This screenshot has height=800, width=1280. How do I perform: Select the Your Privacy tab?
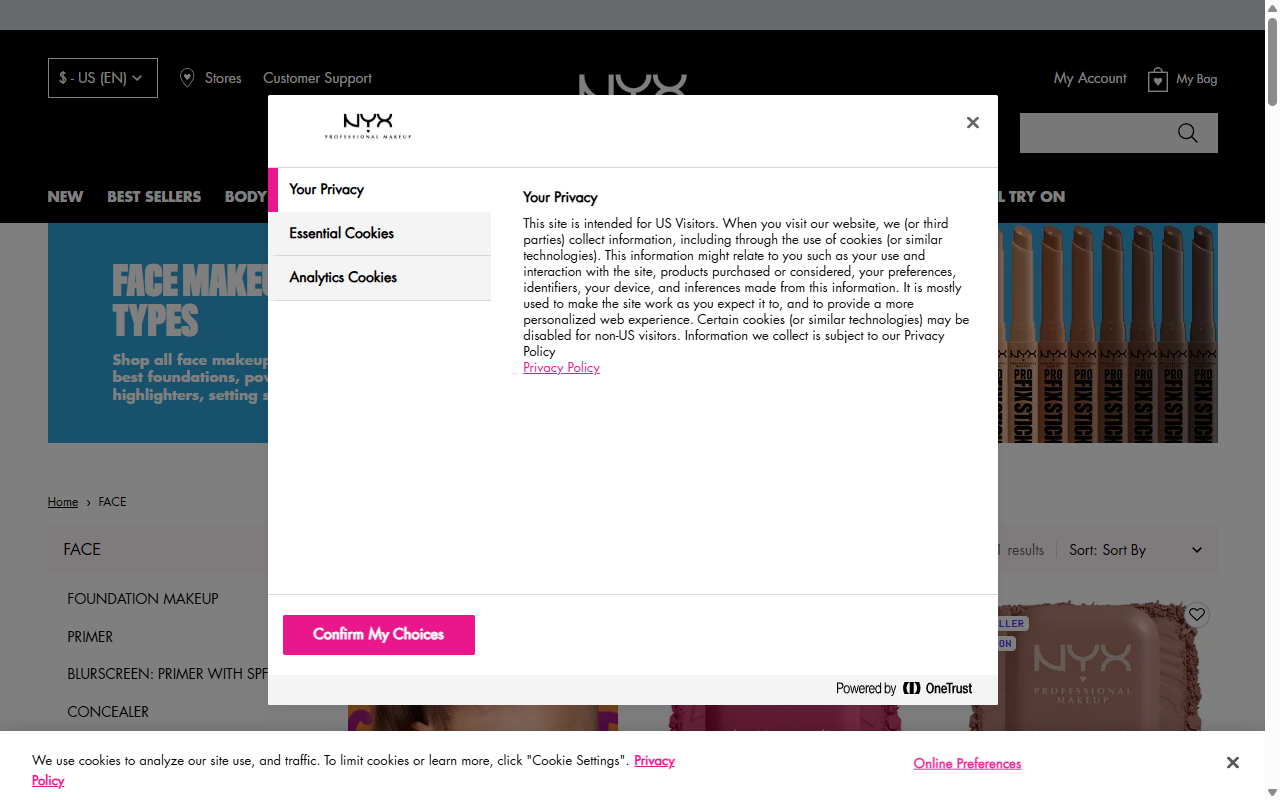pos(380,189)
